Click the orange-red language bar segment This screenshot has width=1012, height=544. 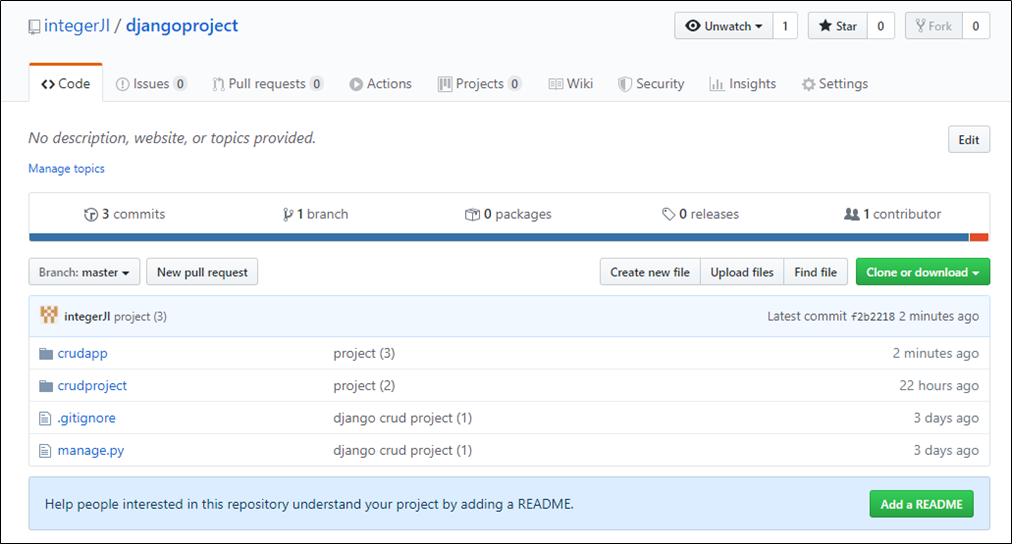pos(979,237)
